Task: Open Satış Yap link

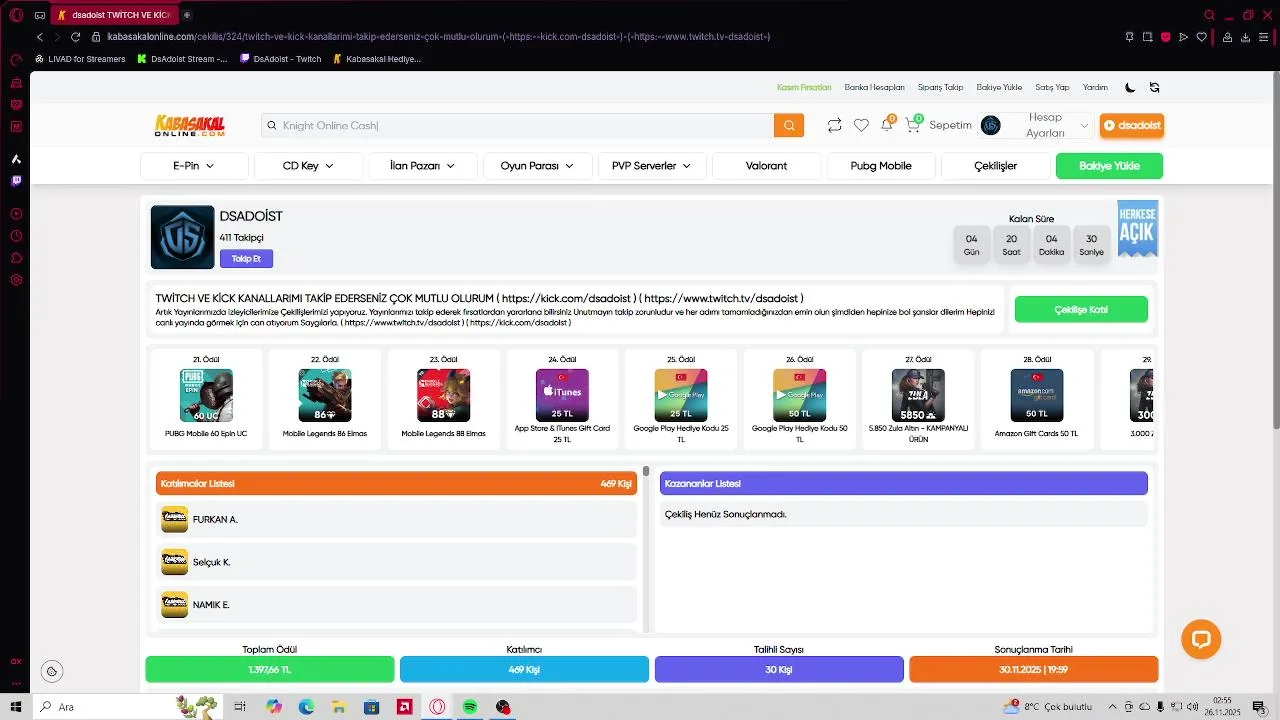Action: (1052, 87)
